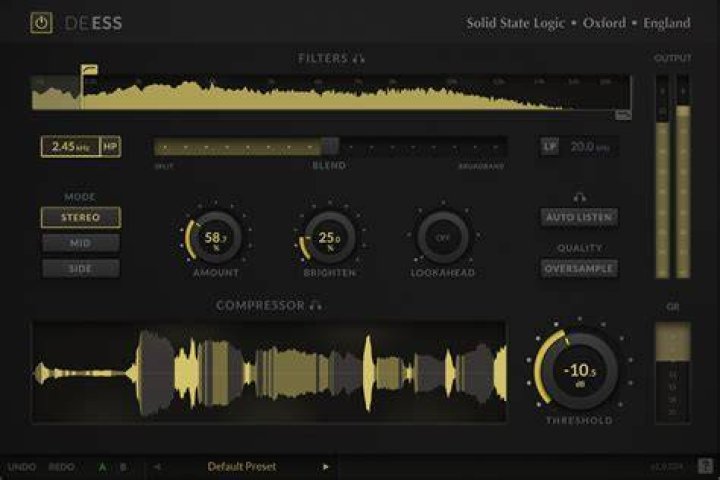The width and height of the screenshot is (720, 480).
Task: Click the left OUTPUT level meter
Action: 662,177
